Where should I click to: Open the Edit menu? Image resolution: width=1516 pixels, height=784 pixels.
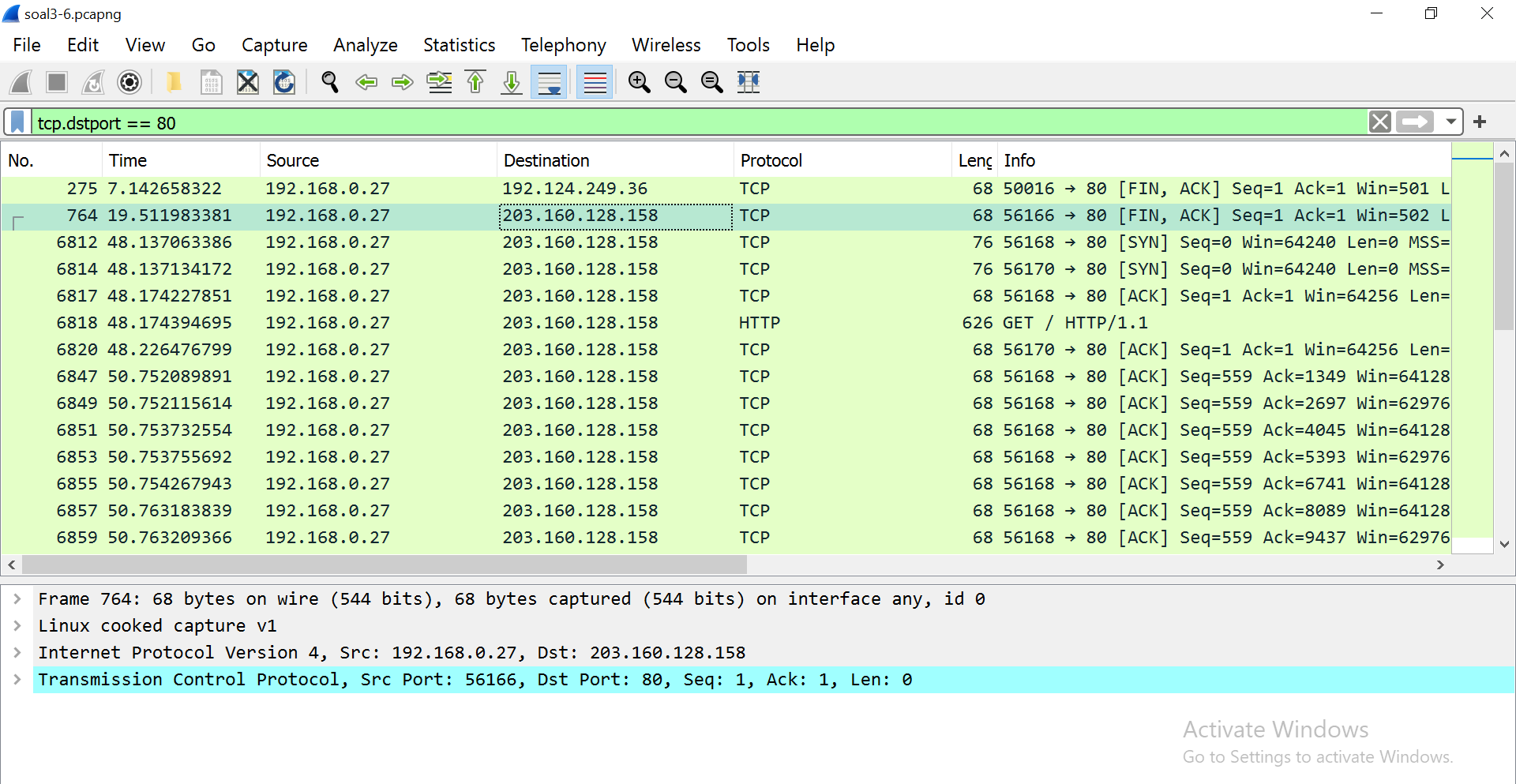coord(83,45)
